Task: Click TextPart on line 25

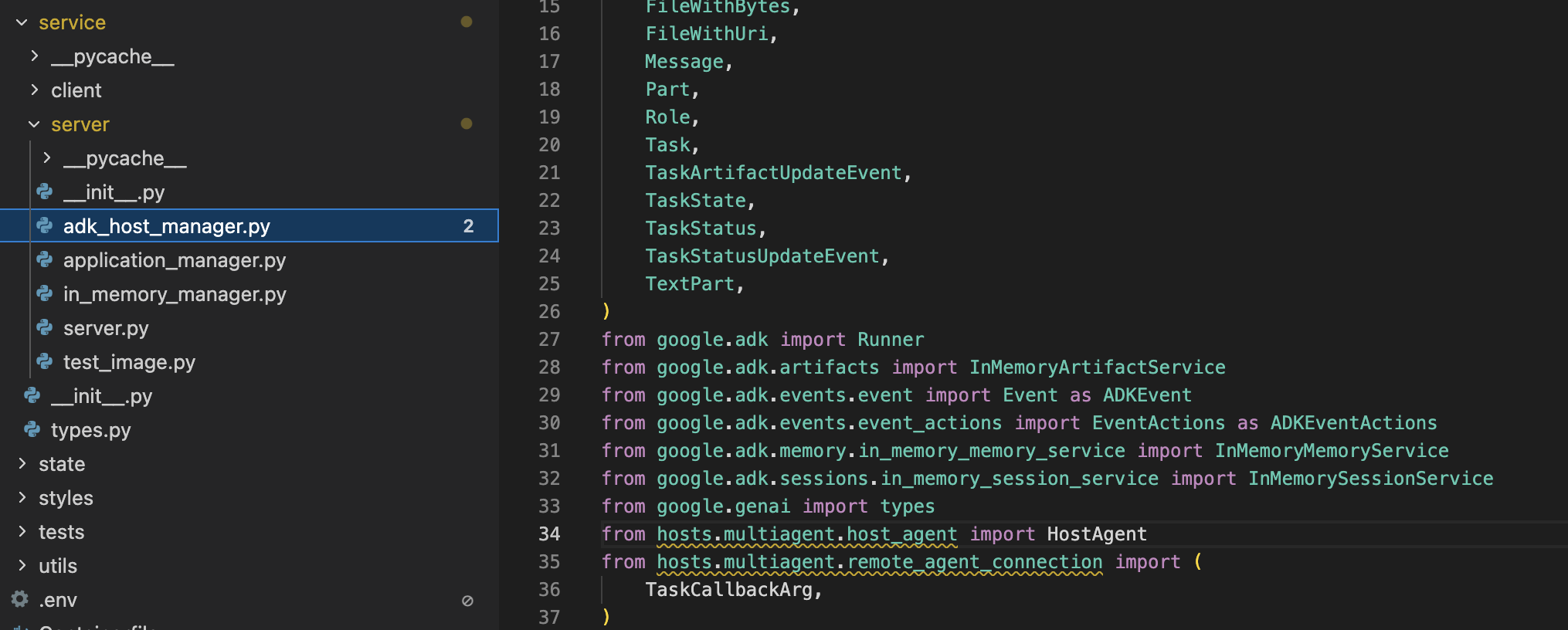Action: click(690, 283)
